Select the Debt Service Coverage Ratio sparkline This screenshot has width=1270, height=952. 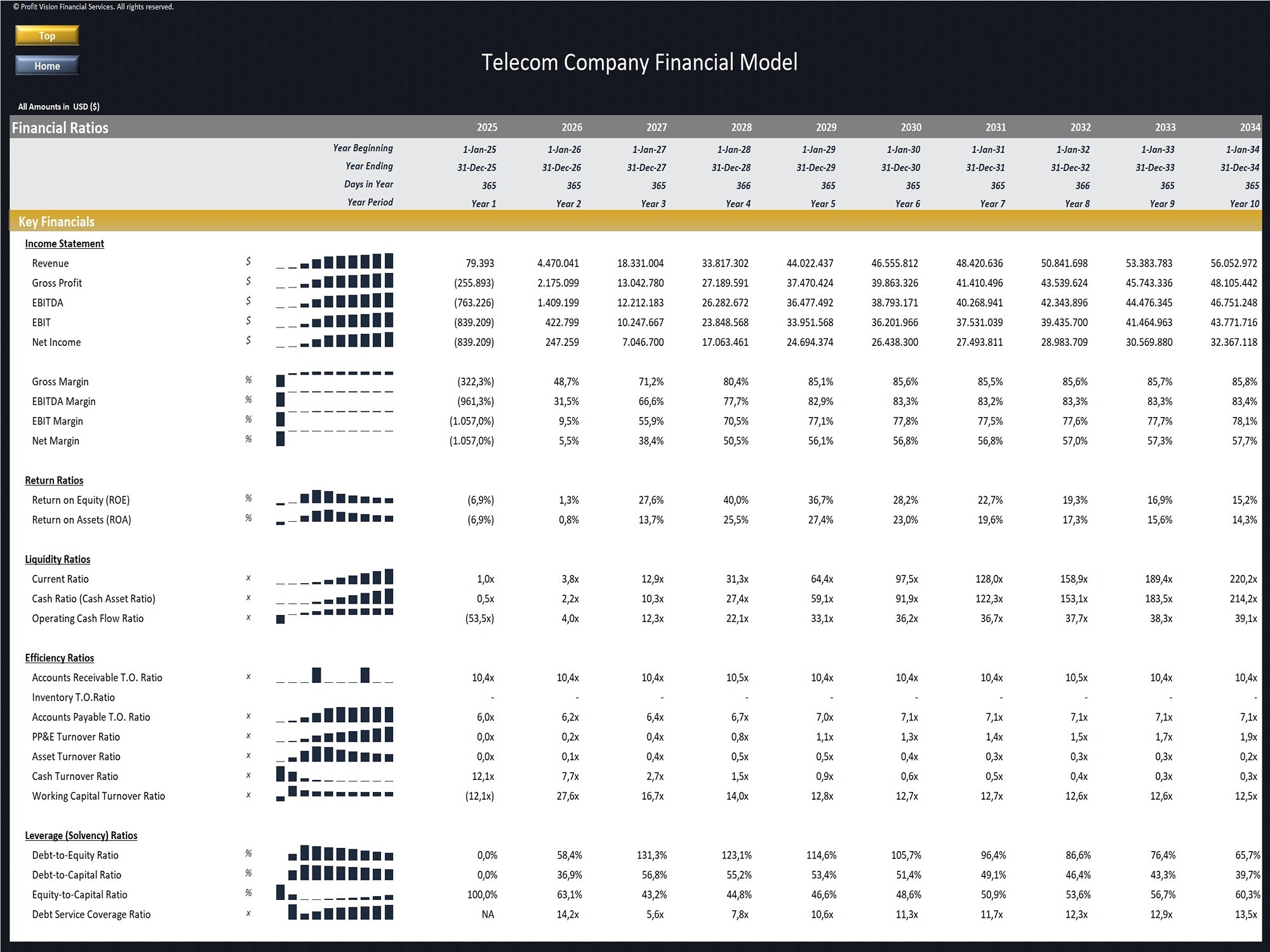[x=340, y=914]
